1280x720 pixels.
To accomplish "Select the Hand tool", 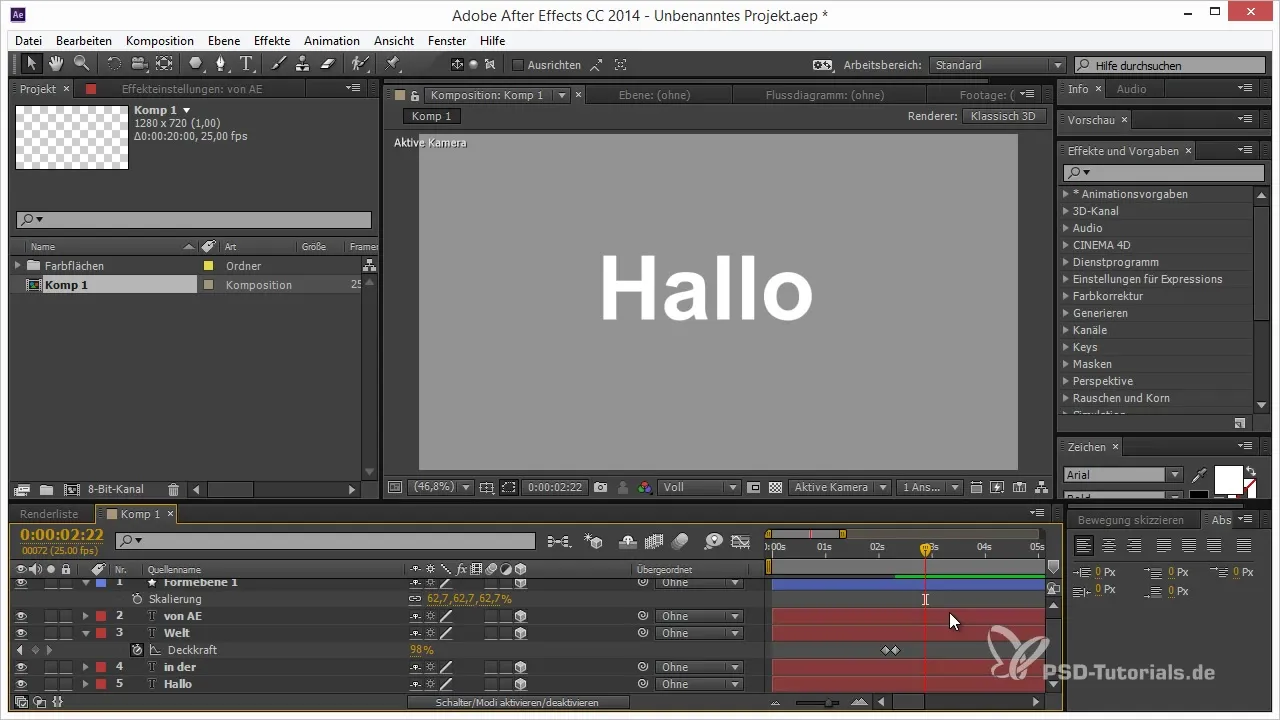I will tap(55, 64).
